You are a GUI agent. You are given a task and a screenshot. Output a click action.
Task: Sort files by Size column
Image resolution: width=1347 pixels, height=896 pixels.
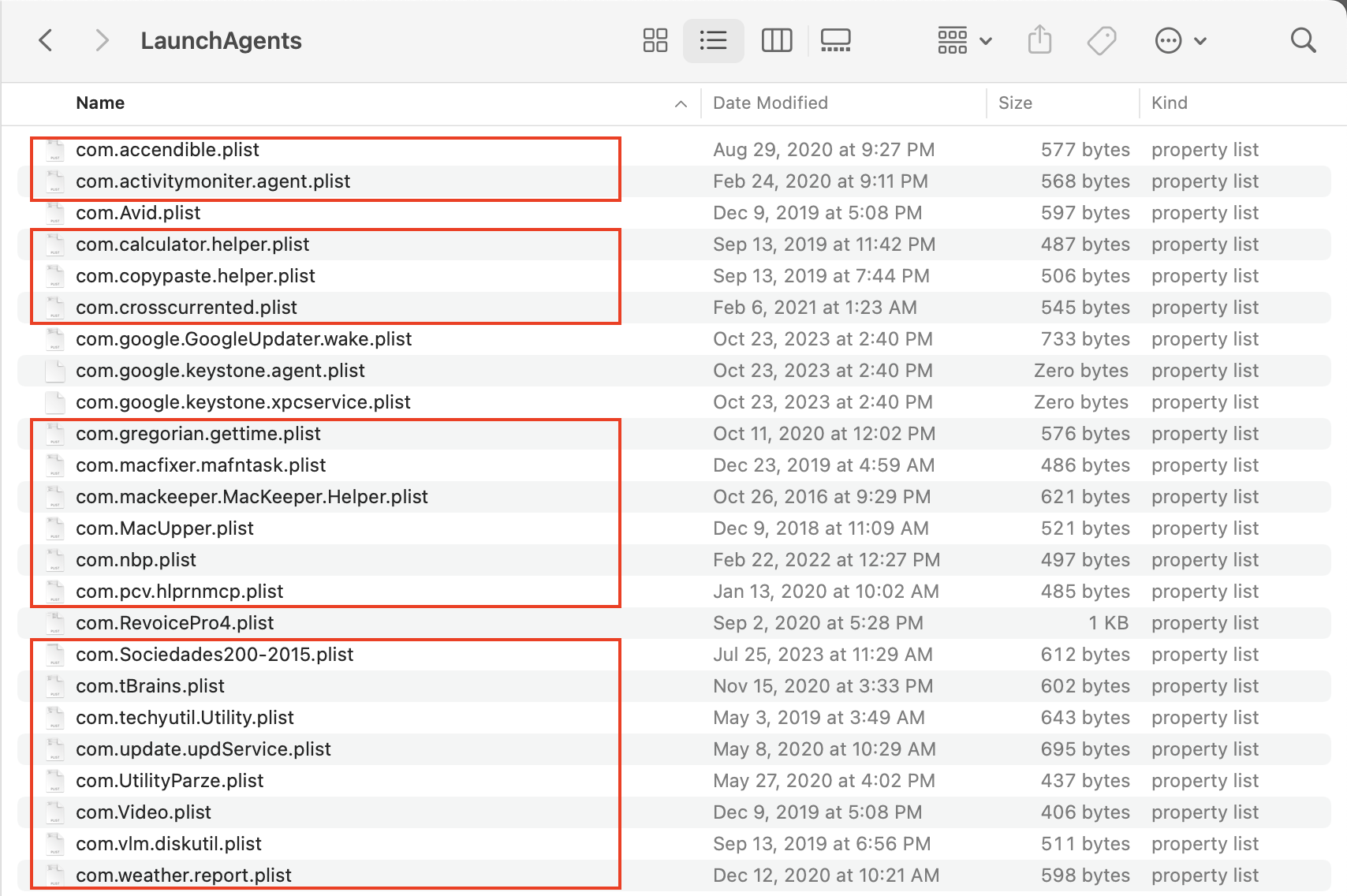pyautogui.click(x=1015, y=103)
